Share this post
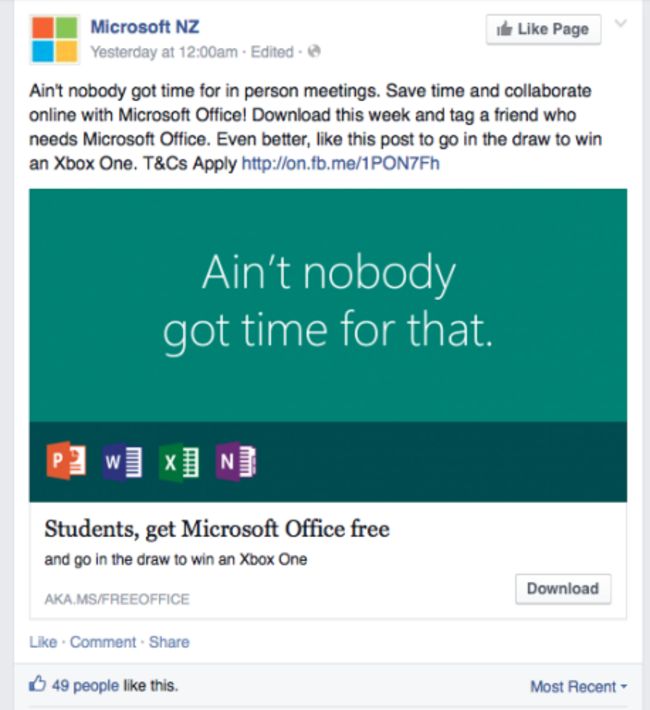The image size is (650, 710). tap(169, 642)
